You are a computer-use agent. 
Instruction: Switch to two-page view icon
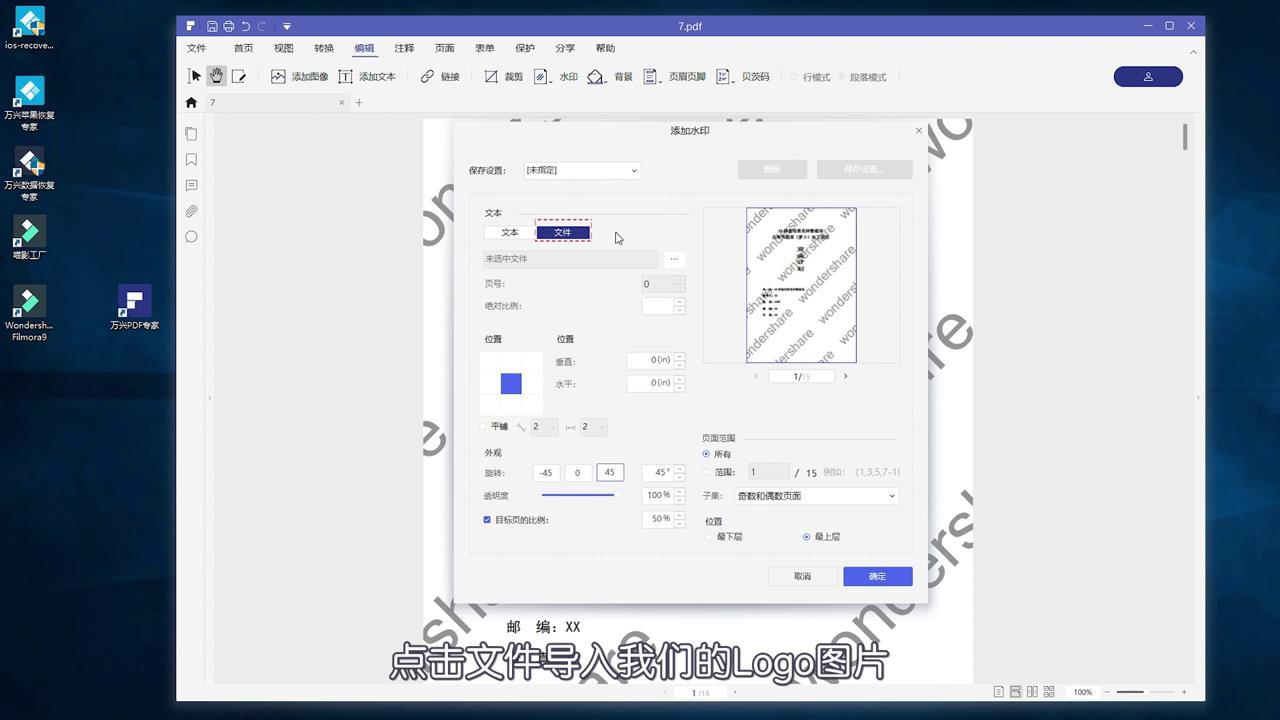(1032, 692)
